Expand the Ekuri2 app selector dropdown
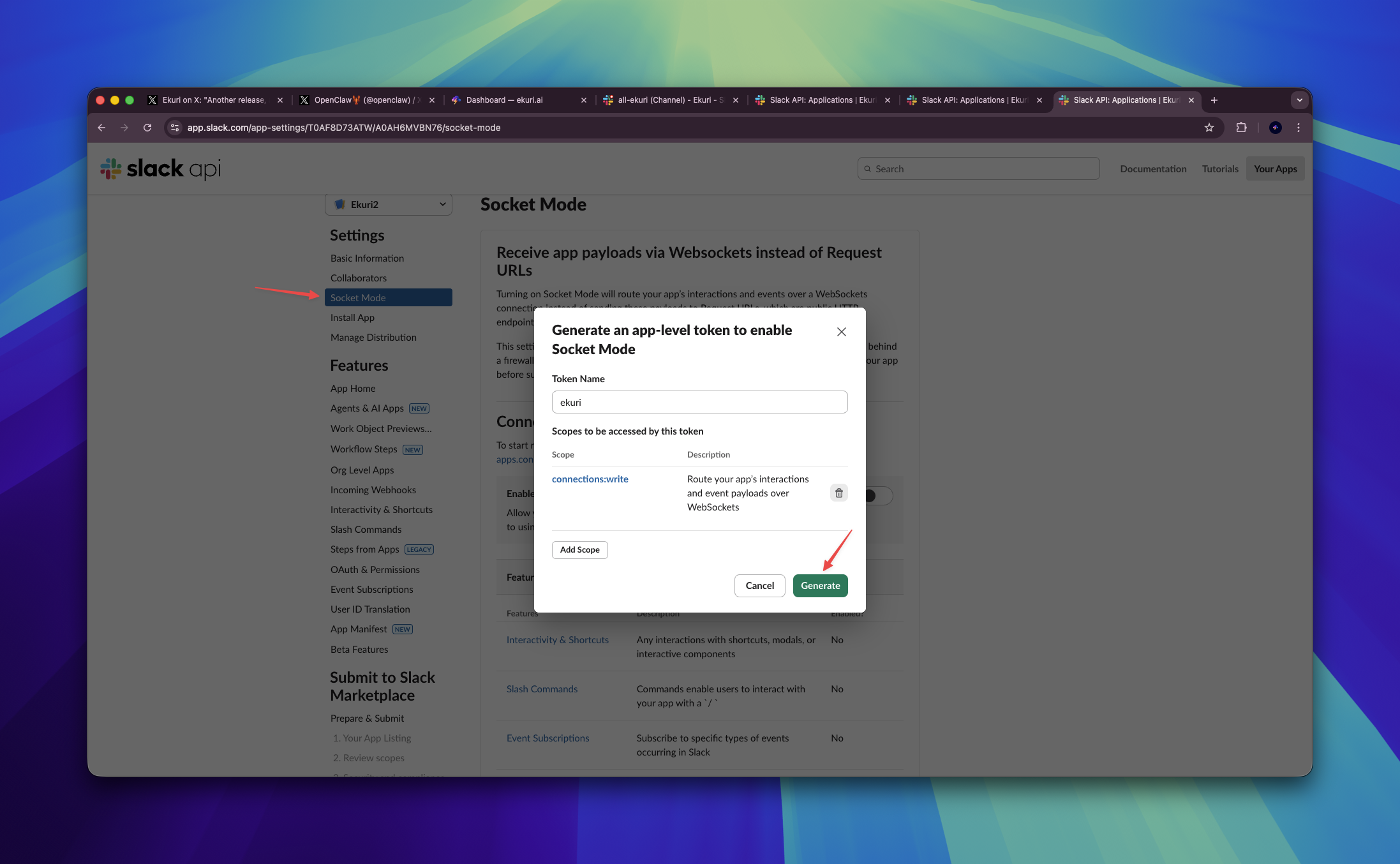This screenshot has width=1400, height=864. point(388,204)
